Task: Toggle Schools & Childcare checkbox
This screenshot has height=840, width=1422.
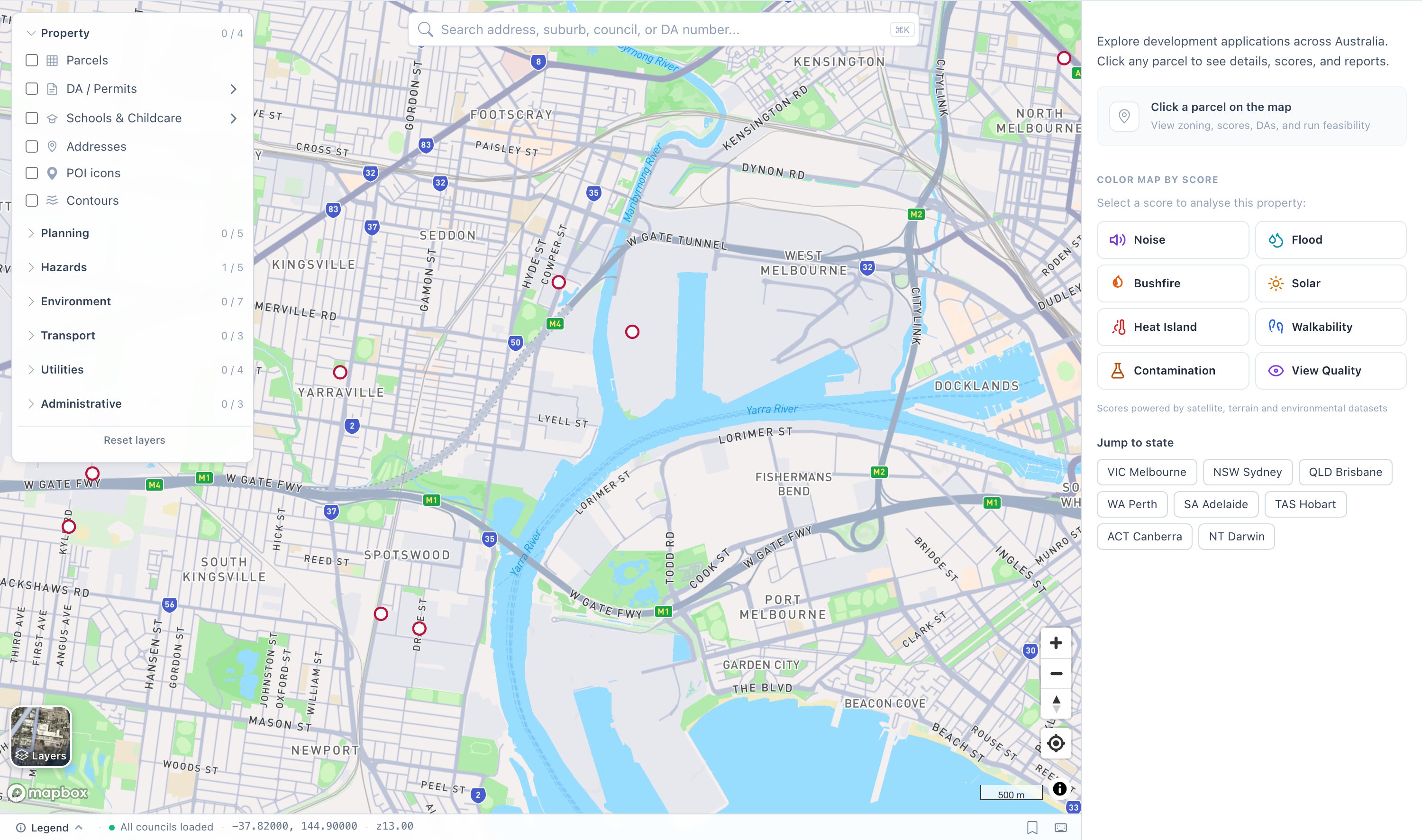Action: 32,119
